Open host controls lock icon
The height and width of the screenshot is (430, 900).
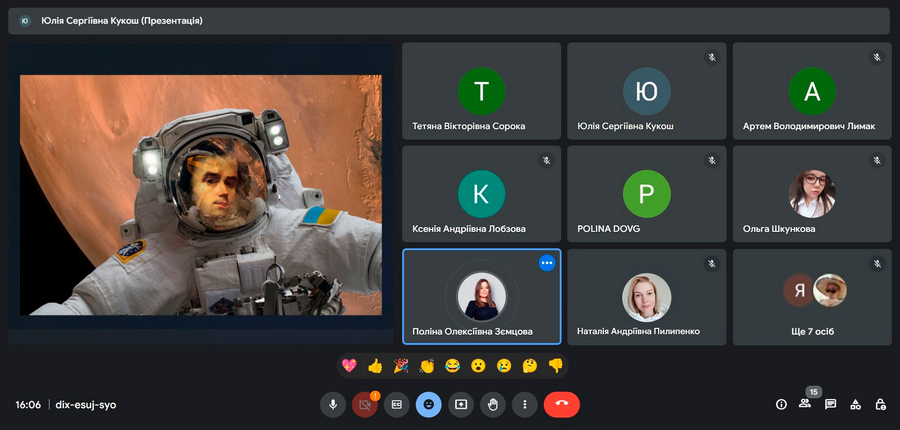click(880, 404)
